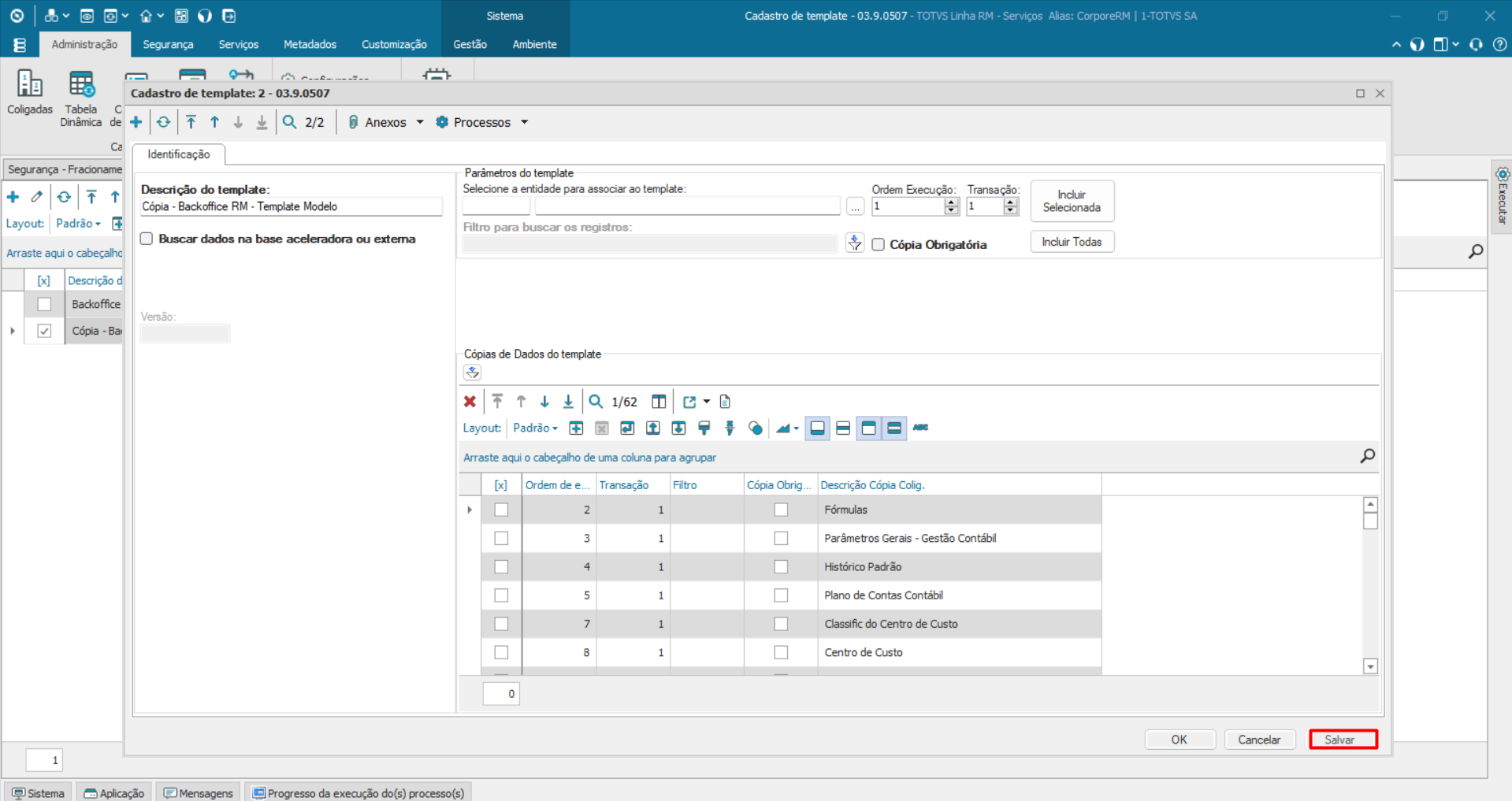Click the grid's vertical scrollbar down arrow
The image size is (1512, 801).
click(x=1370, y=666)
